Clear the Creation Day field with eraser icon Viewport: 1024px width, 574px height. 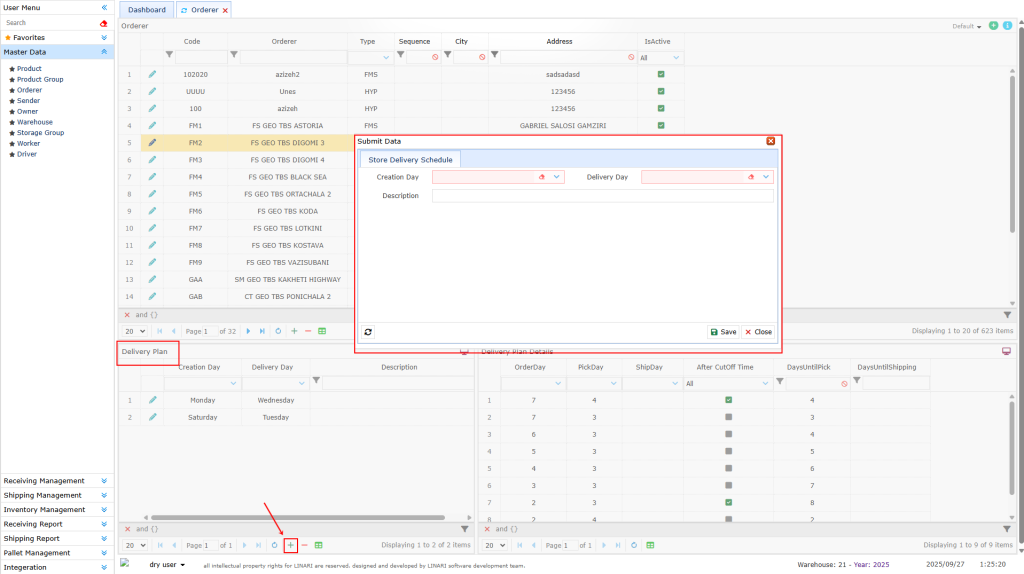point(541,177)
